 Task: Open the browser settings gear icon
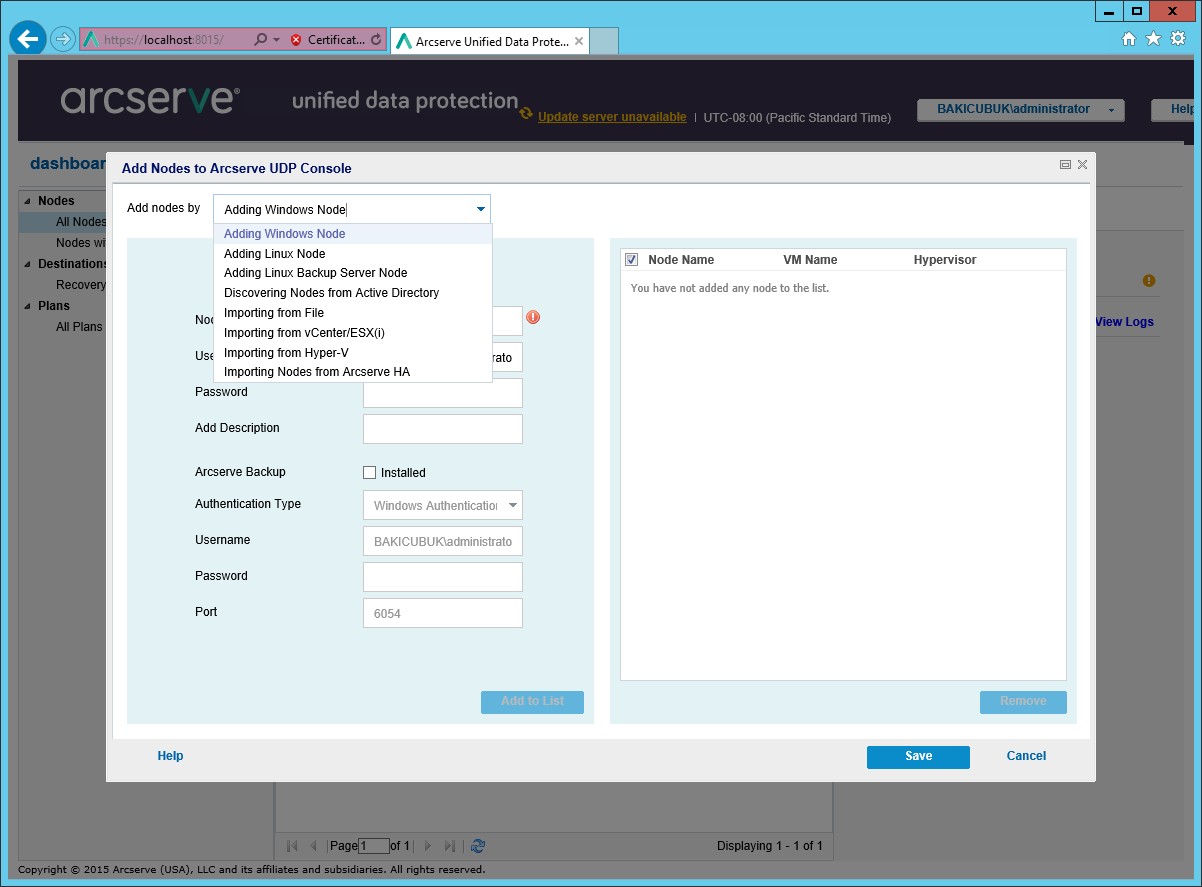point(1178,39)
